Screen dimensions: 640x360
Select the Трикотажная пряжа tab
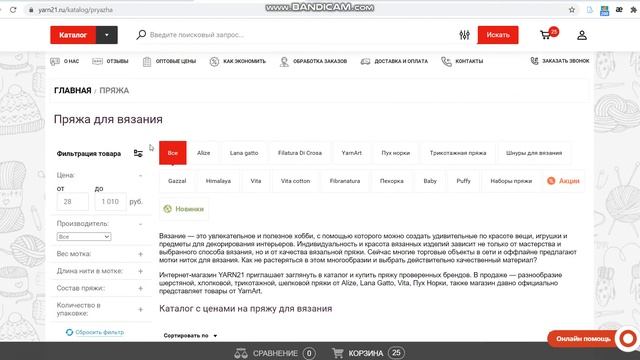(458, 153)
